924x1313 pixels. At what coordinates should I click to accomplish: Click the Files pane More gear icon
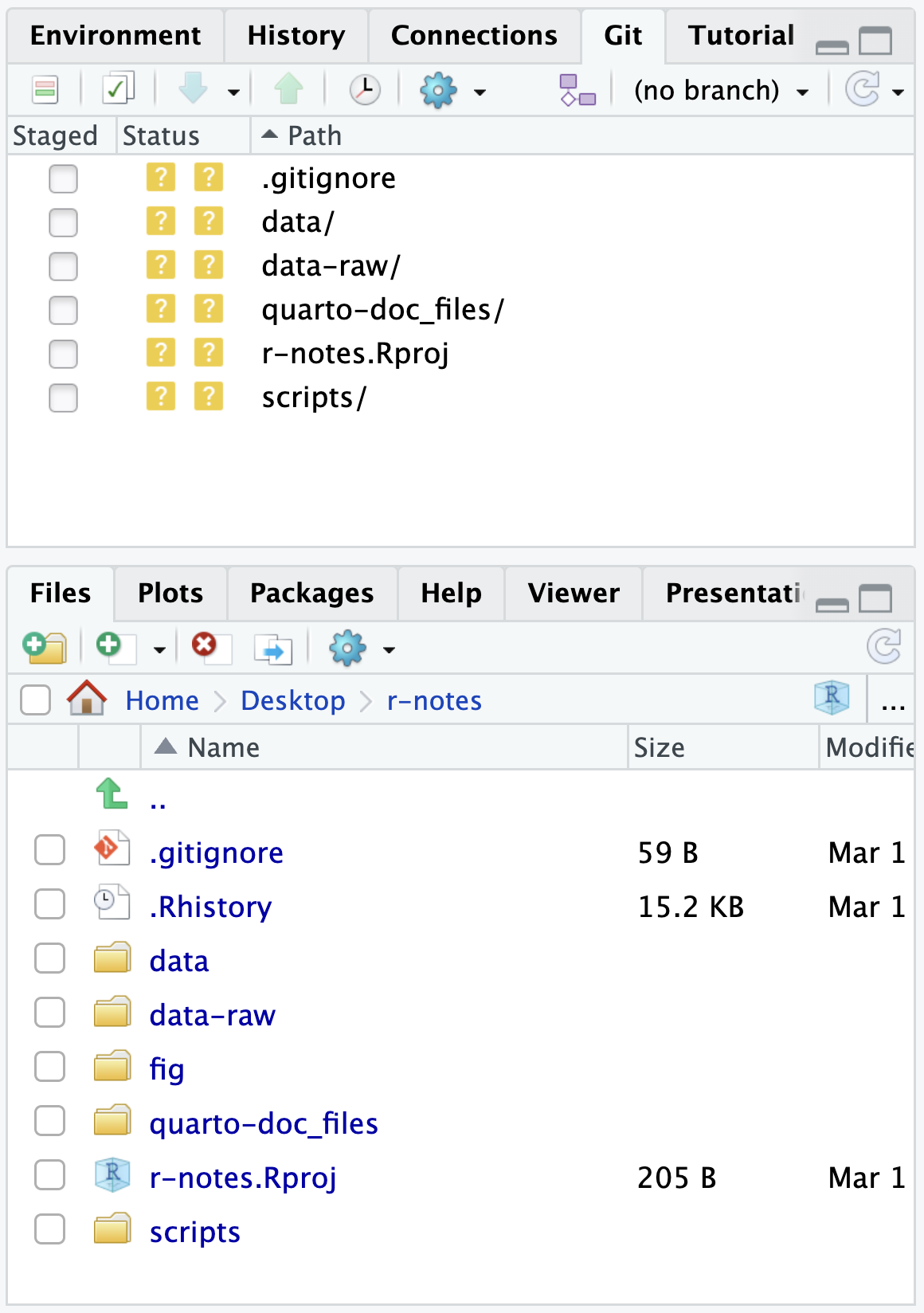pyautogui.click(x=347, y=649)
